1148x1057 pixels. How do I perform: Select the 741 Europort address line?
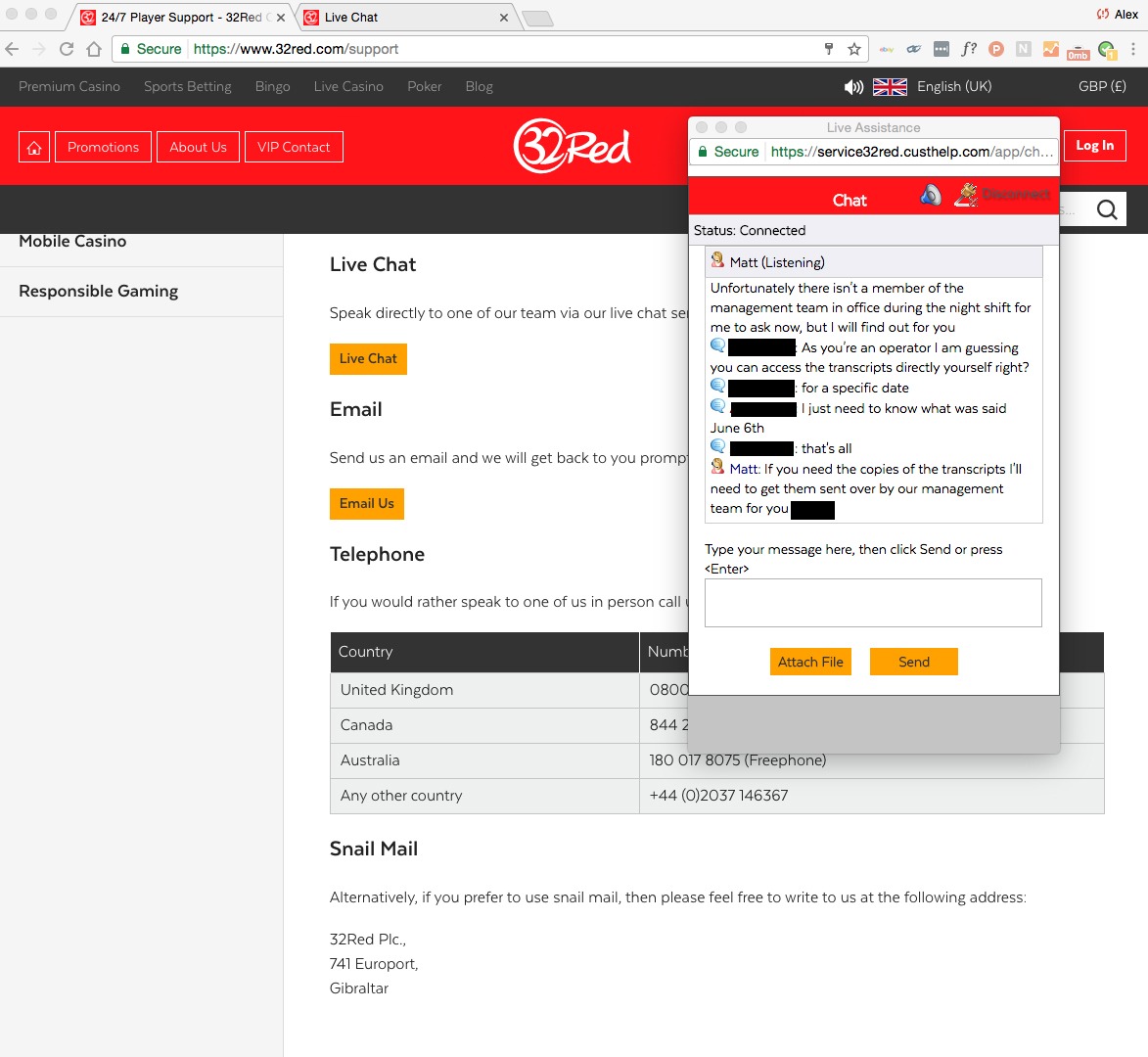tap(374, 964)
